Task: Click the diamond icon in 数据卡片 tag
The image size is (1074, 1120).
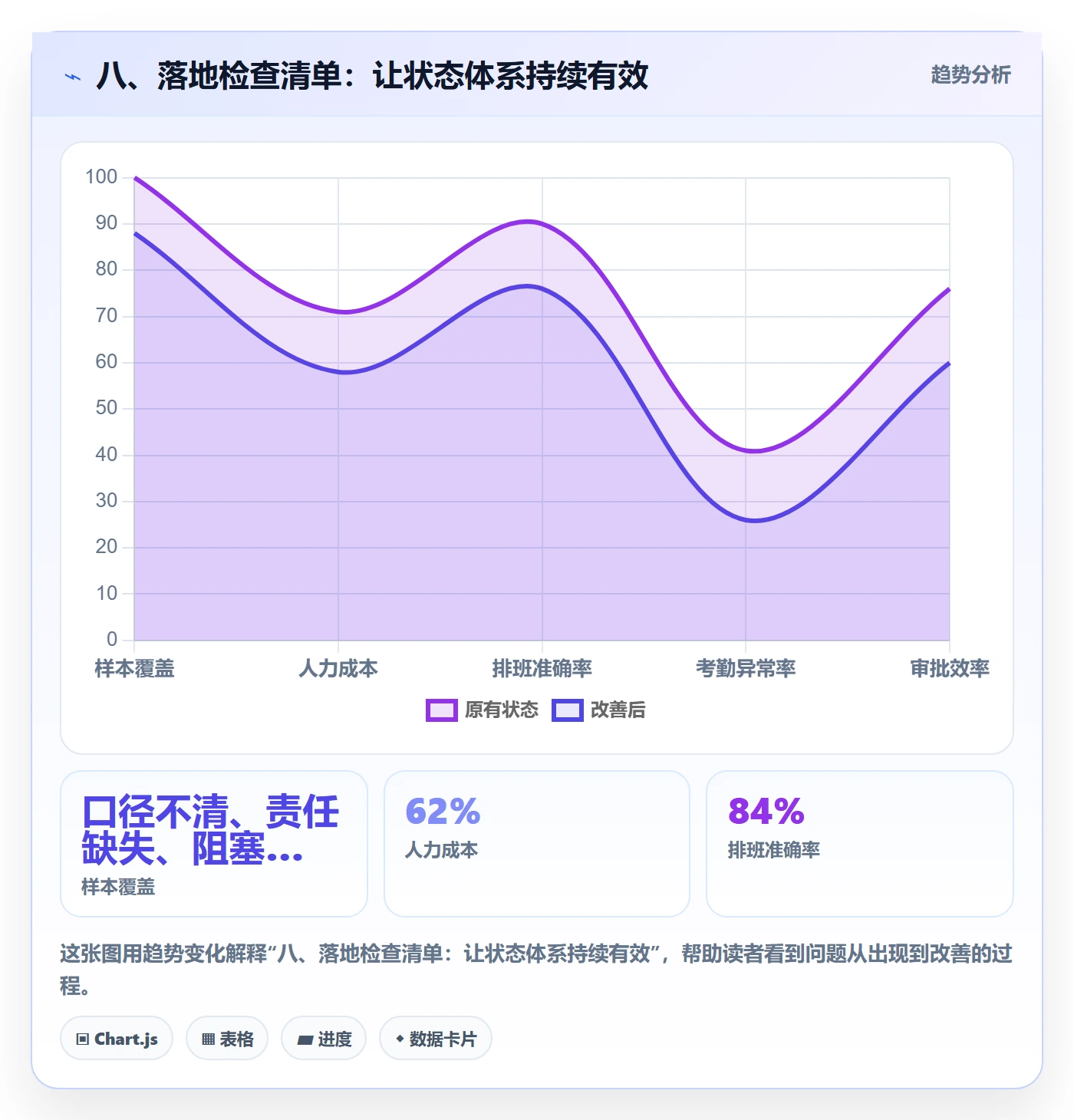Action: (400, 1039)
